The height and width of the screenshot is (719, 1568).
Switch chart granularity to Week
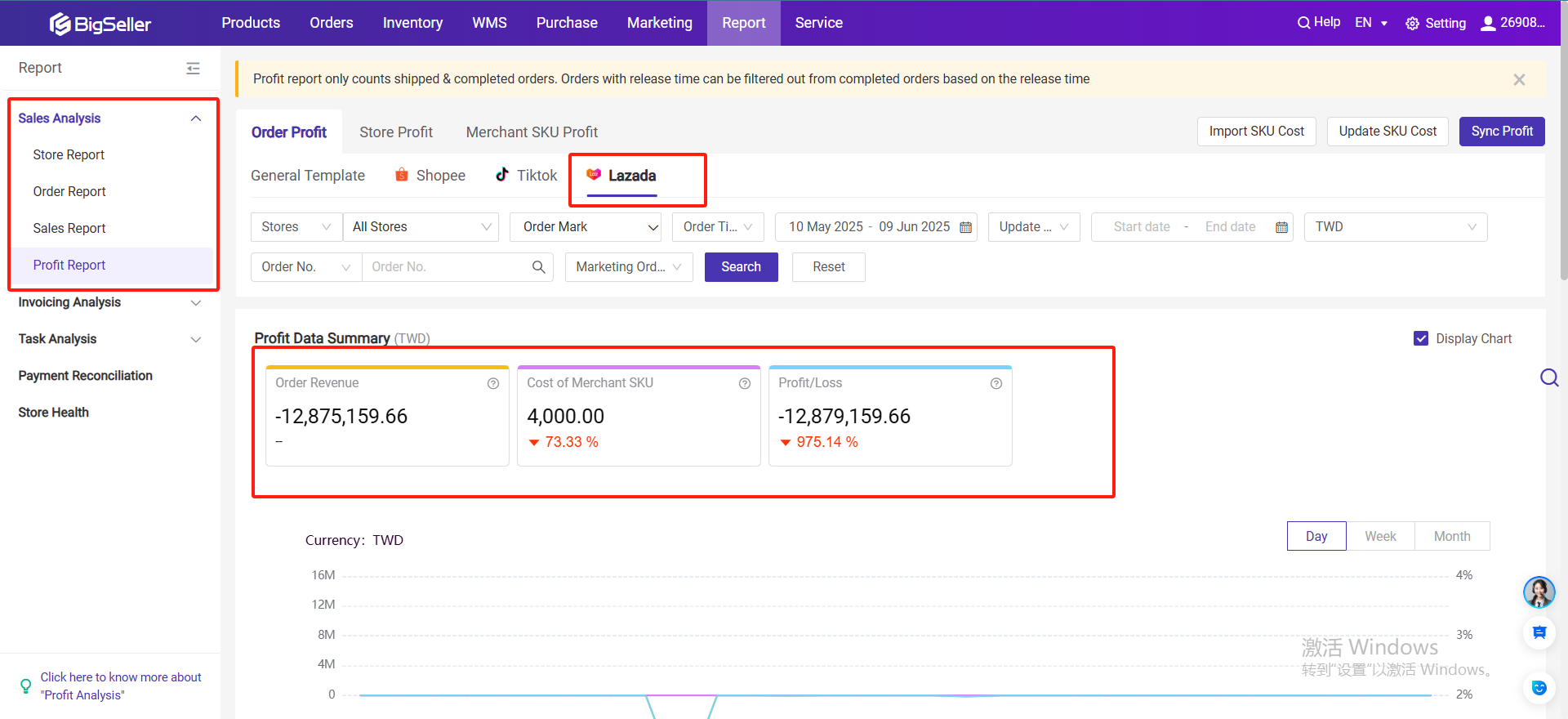click(x=1380, y=536)
